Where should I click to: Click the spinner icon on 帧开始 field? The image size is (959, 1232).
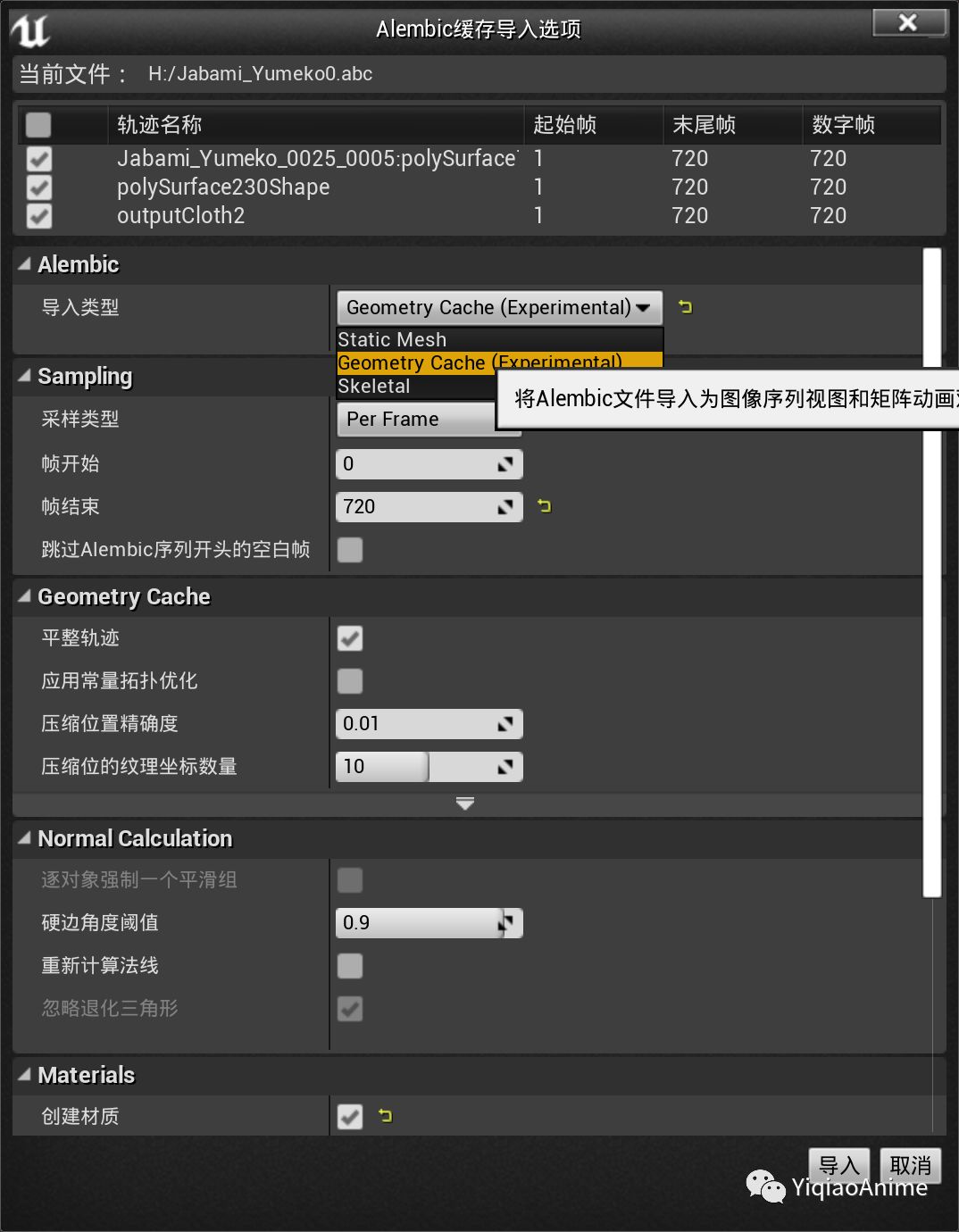[x=506, y=463]
